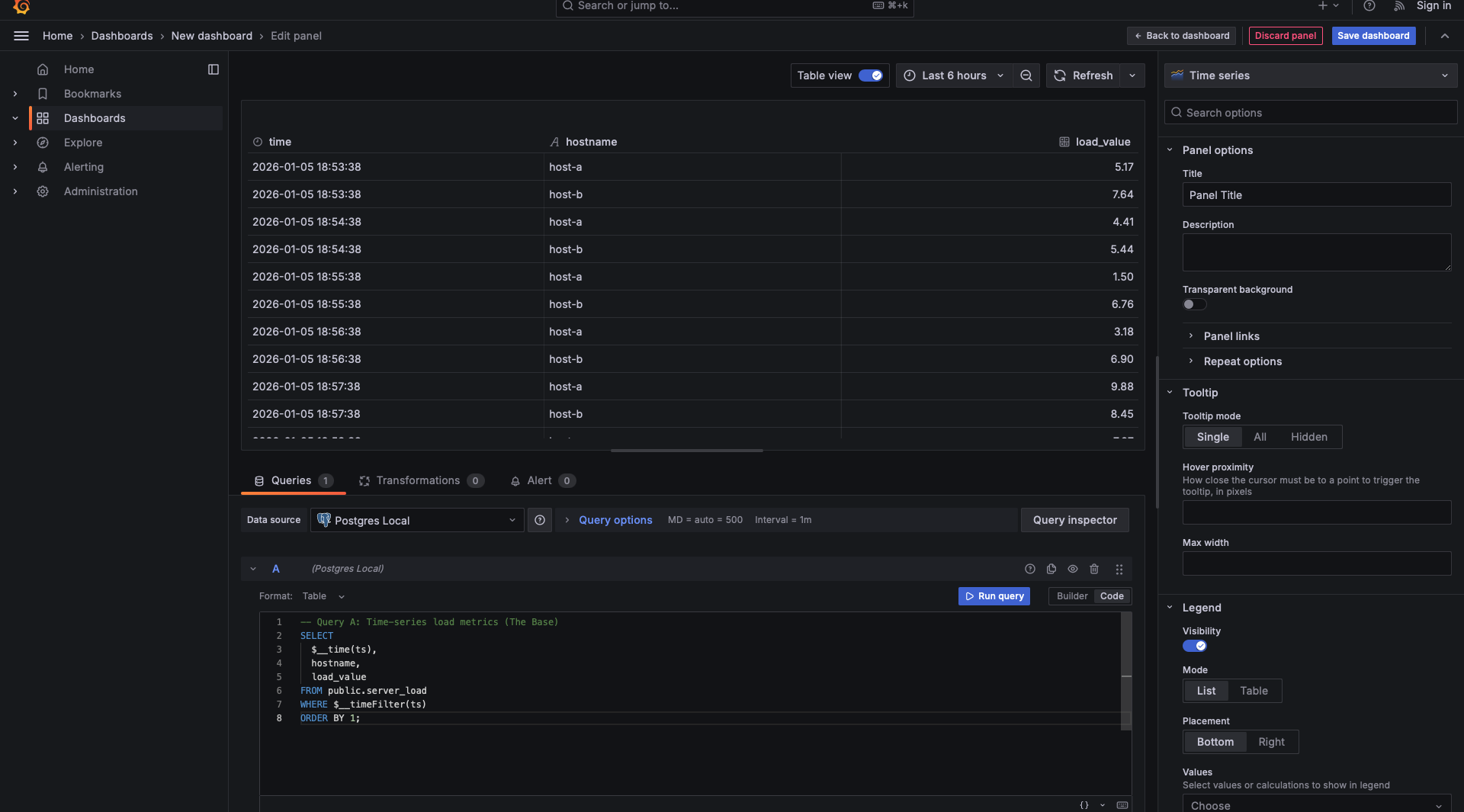Turn off the Legend Visibility switch
1464x812 pixels.
click(x=1194, y=646)
